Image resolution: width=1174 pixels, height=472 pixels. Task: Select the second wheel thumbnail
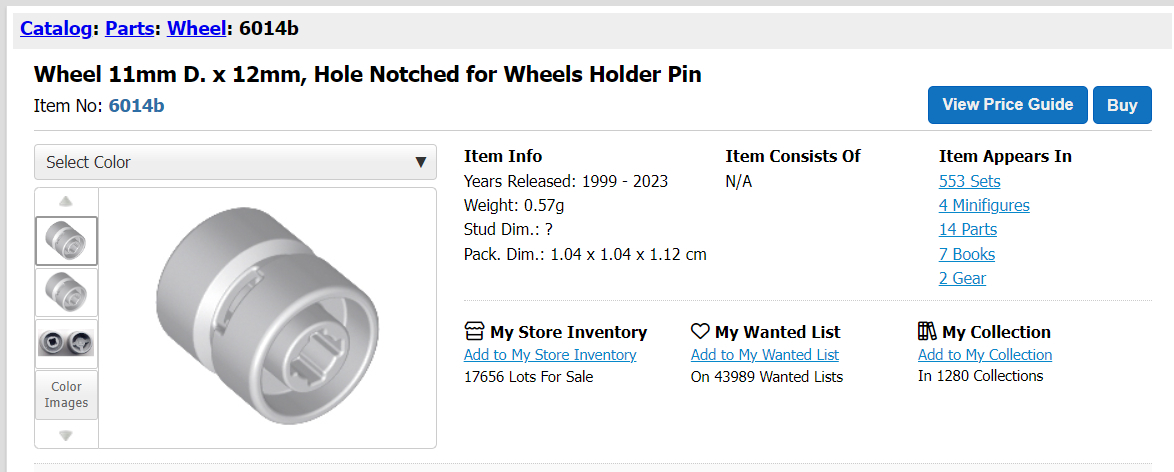coord(67,293)
